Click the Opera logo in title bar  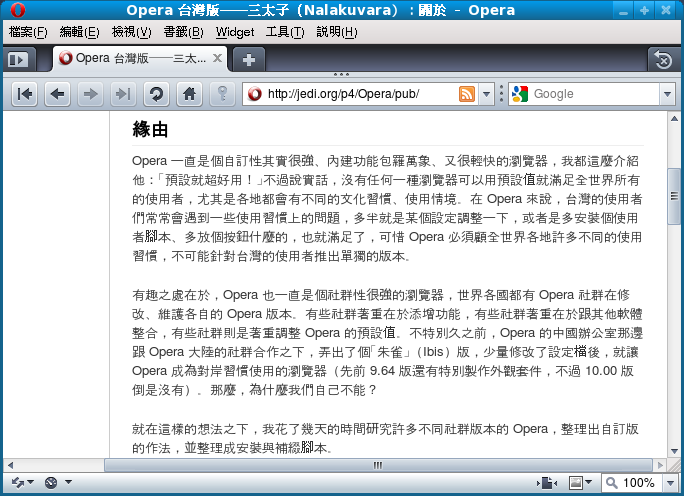tap(17, 10)
